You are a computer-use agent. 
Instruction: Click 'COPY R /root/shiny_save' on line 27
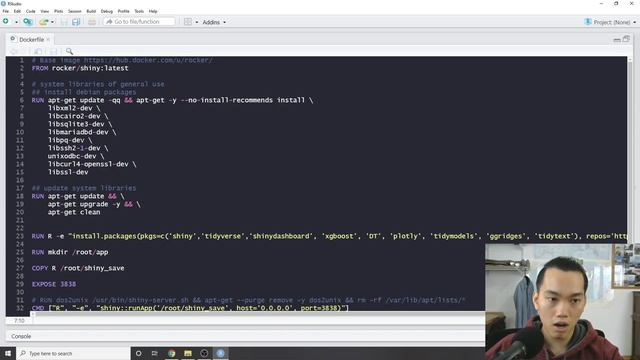(78, 268)
